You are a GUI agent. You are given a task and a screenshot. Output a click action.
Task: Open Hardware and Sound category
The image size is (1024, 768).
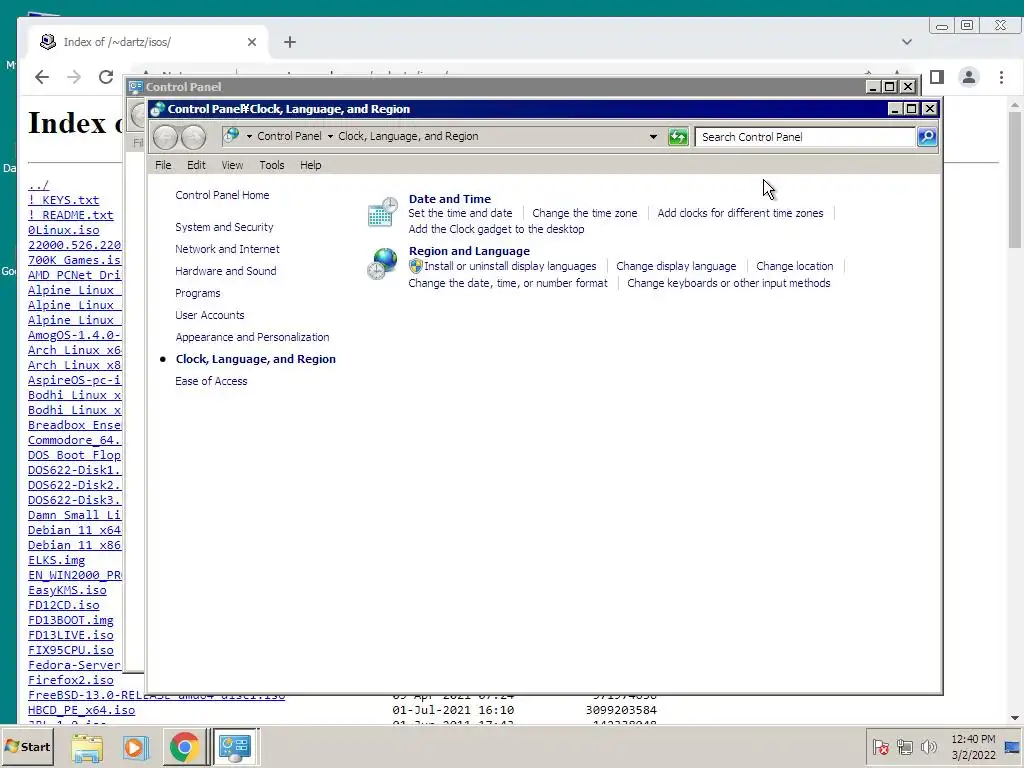(225, 271)
